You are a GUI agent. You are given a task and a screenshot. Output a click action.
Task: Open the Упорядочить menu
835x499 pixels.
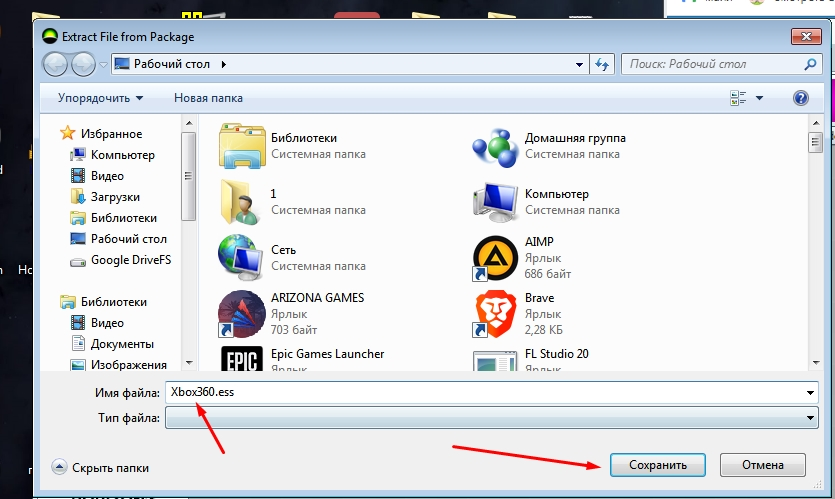(100, 98)
